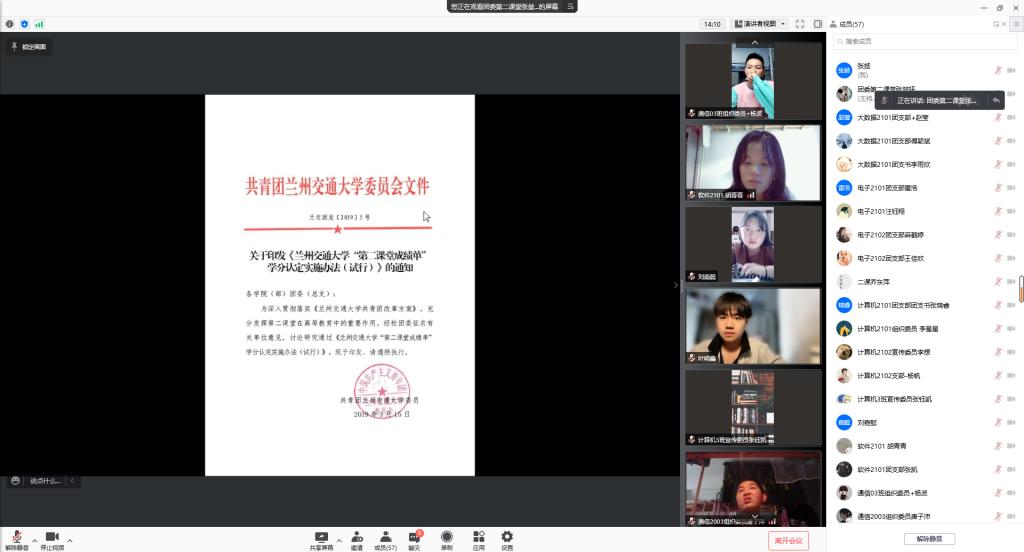
Task: Select member 计算机2101组织委员 李星星
Action: (924, 329)
